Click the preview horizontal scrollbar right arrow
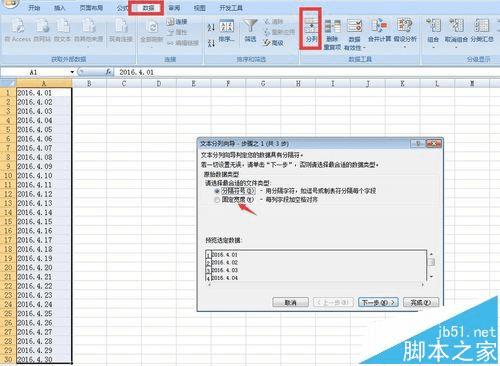This screenshot has height=366, width=500. [x=423, y=285]
